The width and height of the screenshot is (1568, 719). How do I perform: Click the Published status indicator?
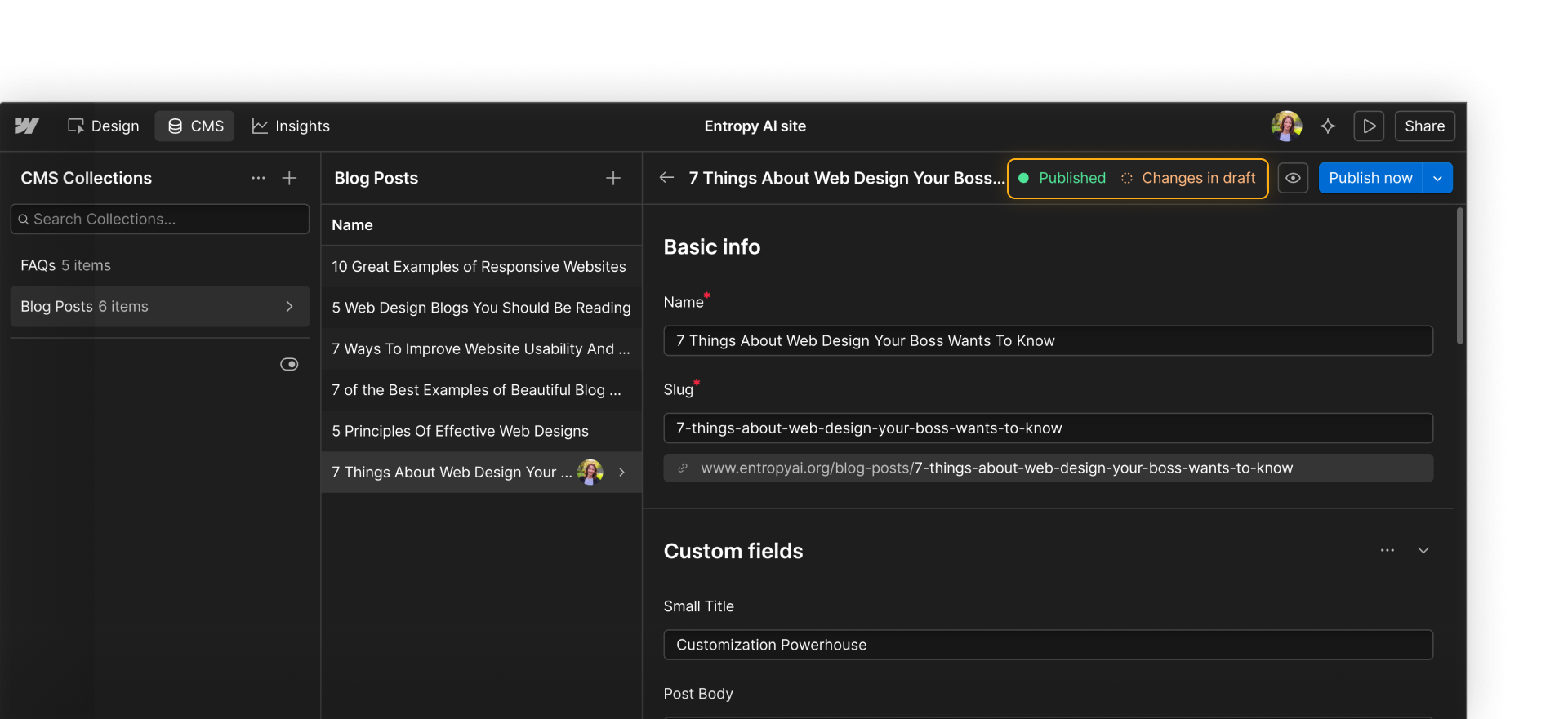click(1062, 178)
